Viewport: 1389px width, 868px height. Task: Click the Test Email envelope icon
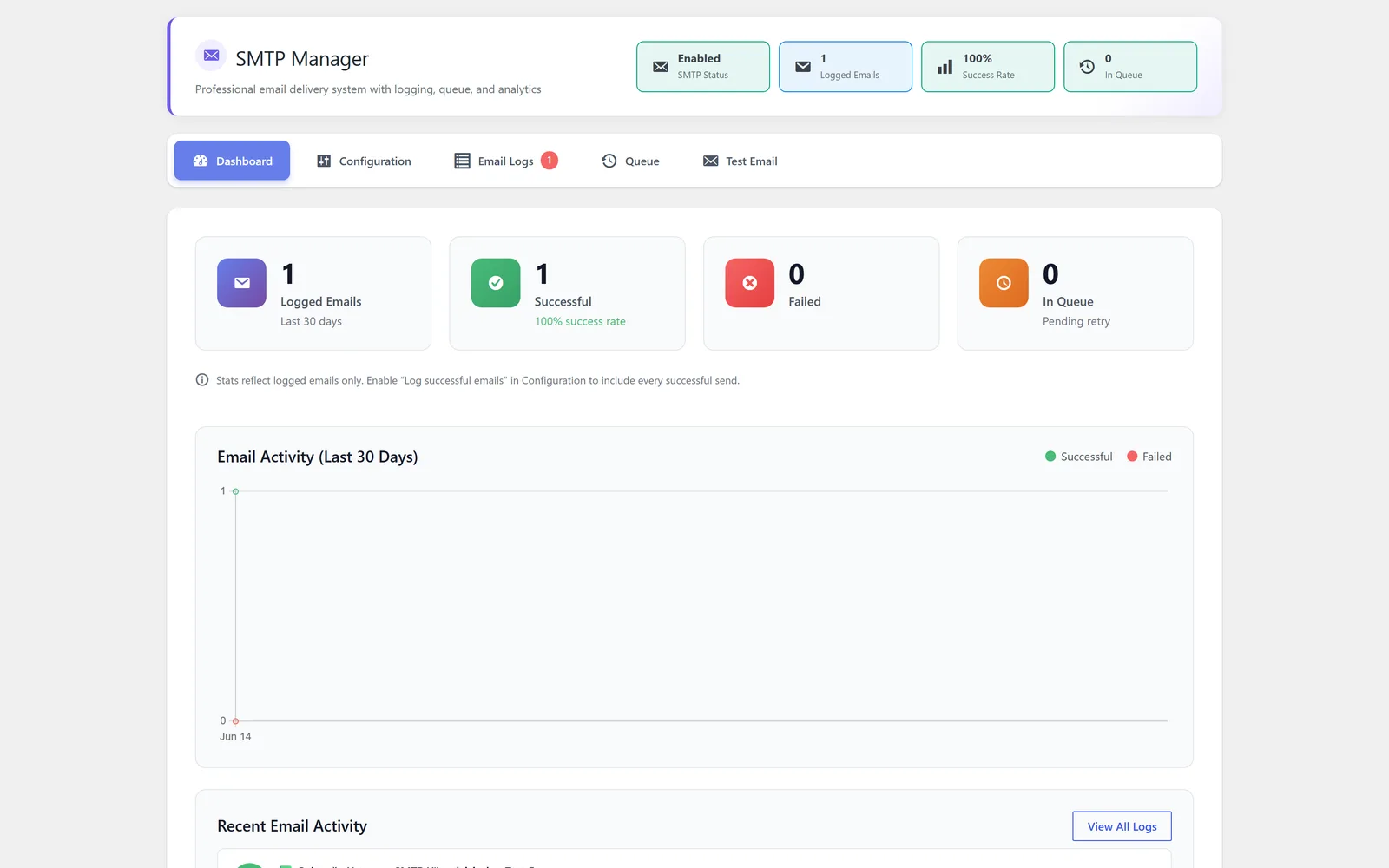click(x=710, y=161)
